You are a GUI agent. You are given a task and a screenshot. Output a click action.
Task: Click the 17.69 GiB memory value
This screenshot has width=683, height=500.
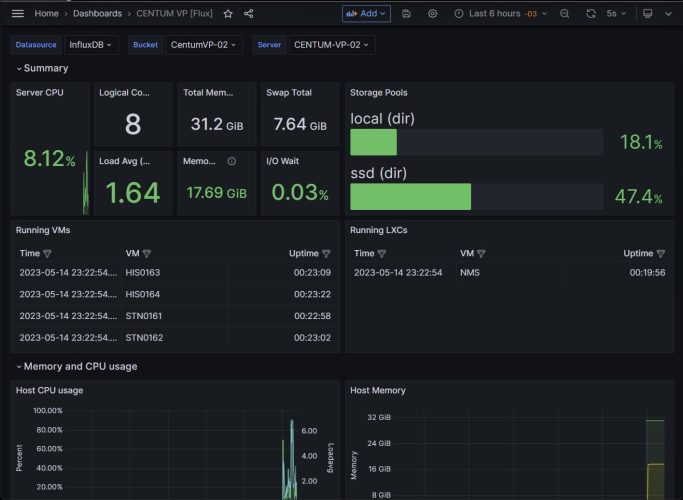[216, 193]
